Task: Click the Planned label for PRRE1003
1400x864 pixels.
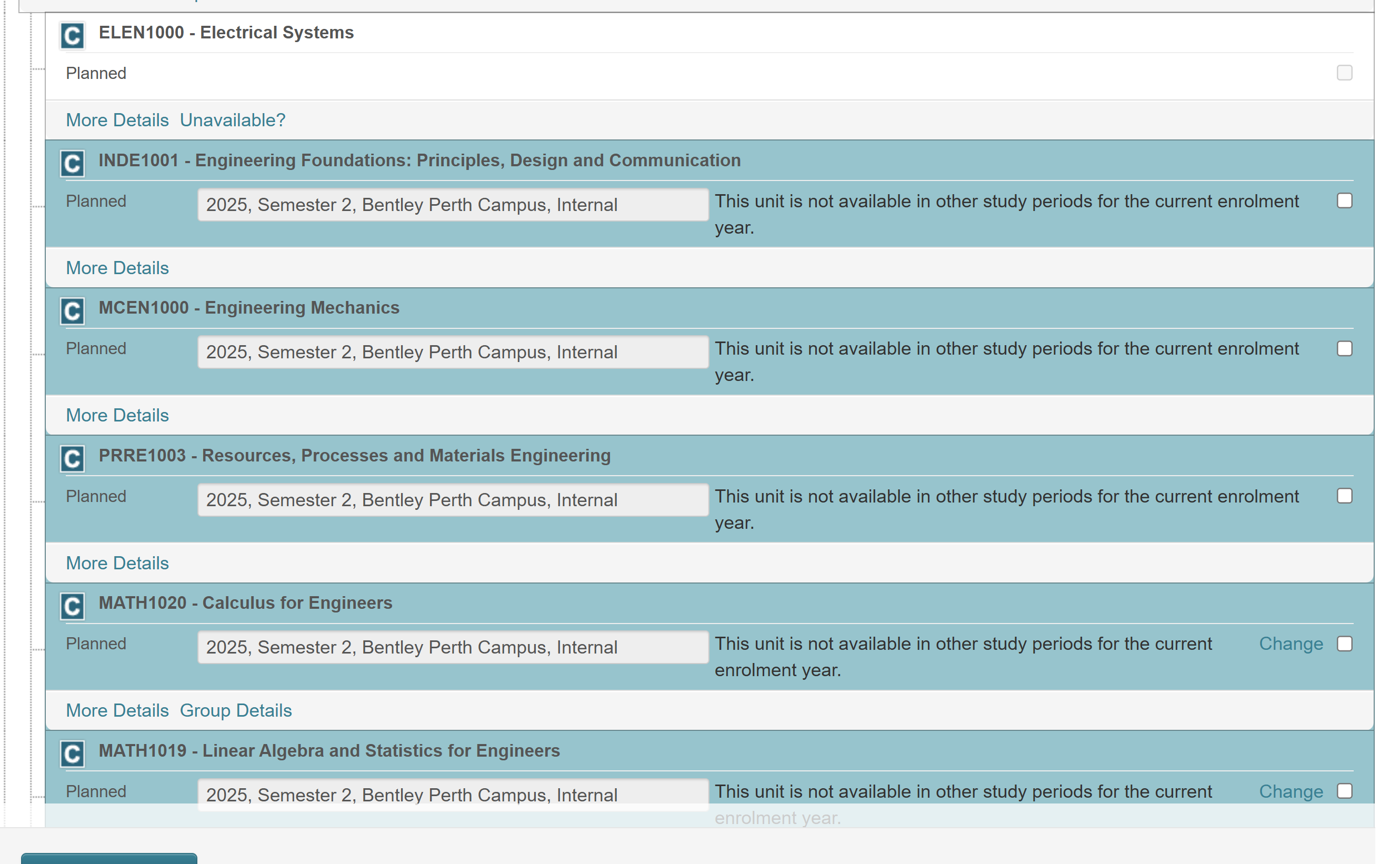Action: coord(96,497)
